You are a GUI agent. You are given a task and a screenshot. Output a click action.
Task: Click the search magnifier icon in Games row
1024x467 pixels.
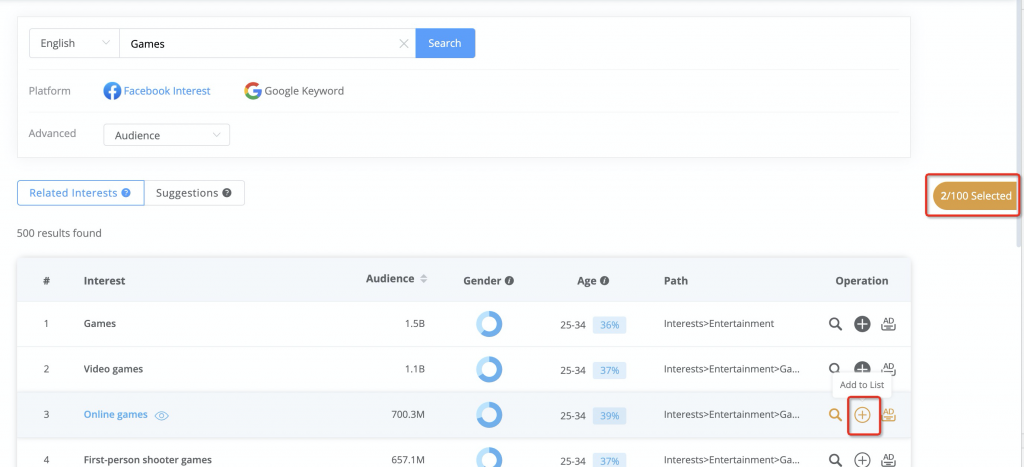click(x=835, y=323)
